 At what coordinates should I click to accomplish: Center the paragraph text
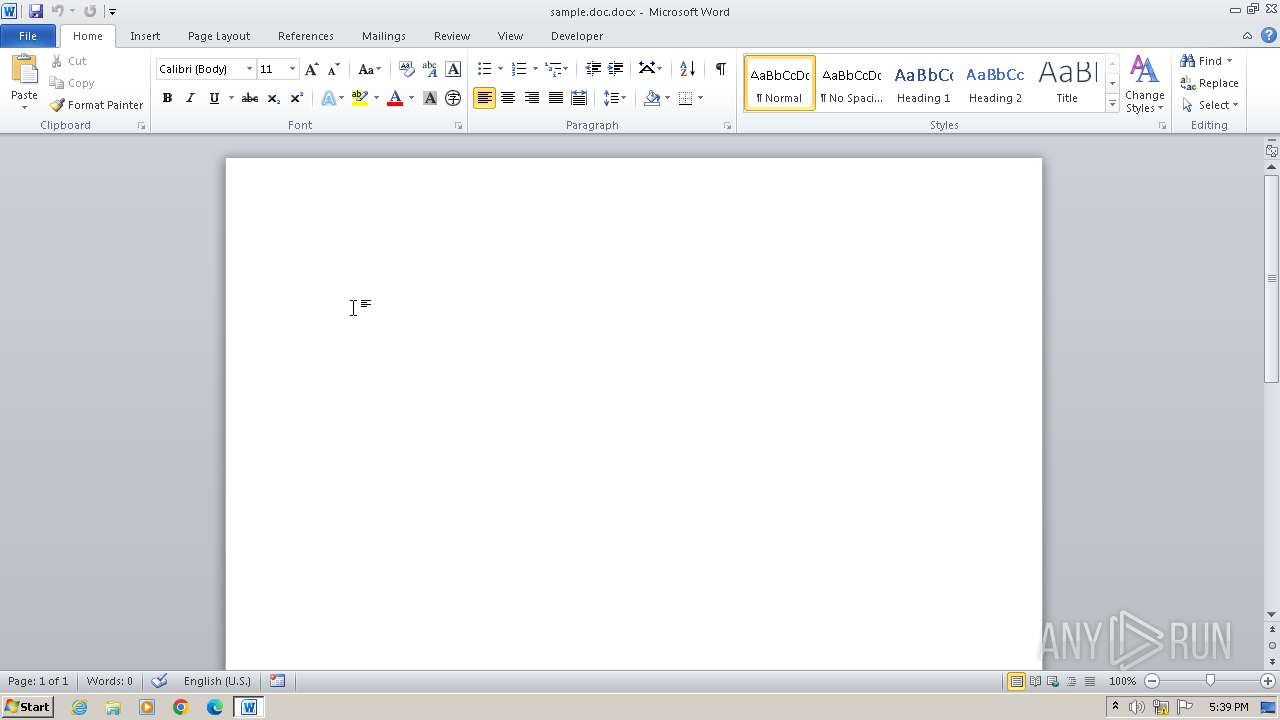click(508, 98)
